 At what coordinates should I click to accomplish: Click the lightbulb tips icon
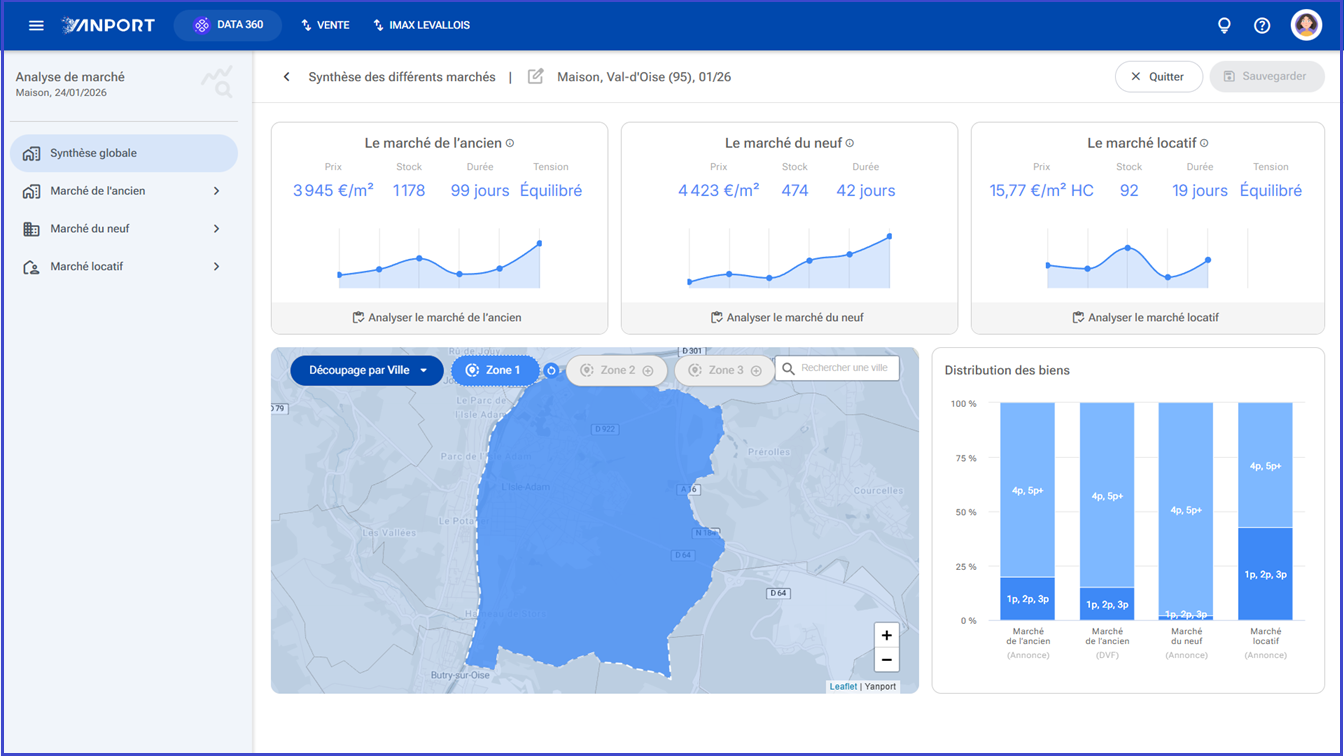pos(1224,25)
